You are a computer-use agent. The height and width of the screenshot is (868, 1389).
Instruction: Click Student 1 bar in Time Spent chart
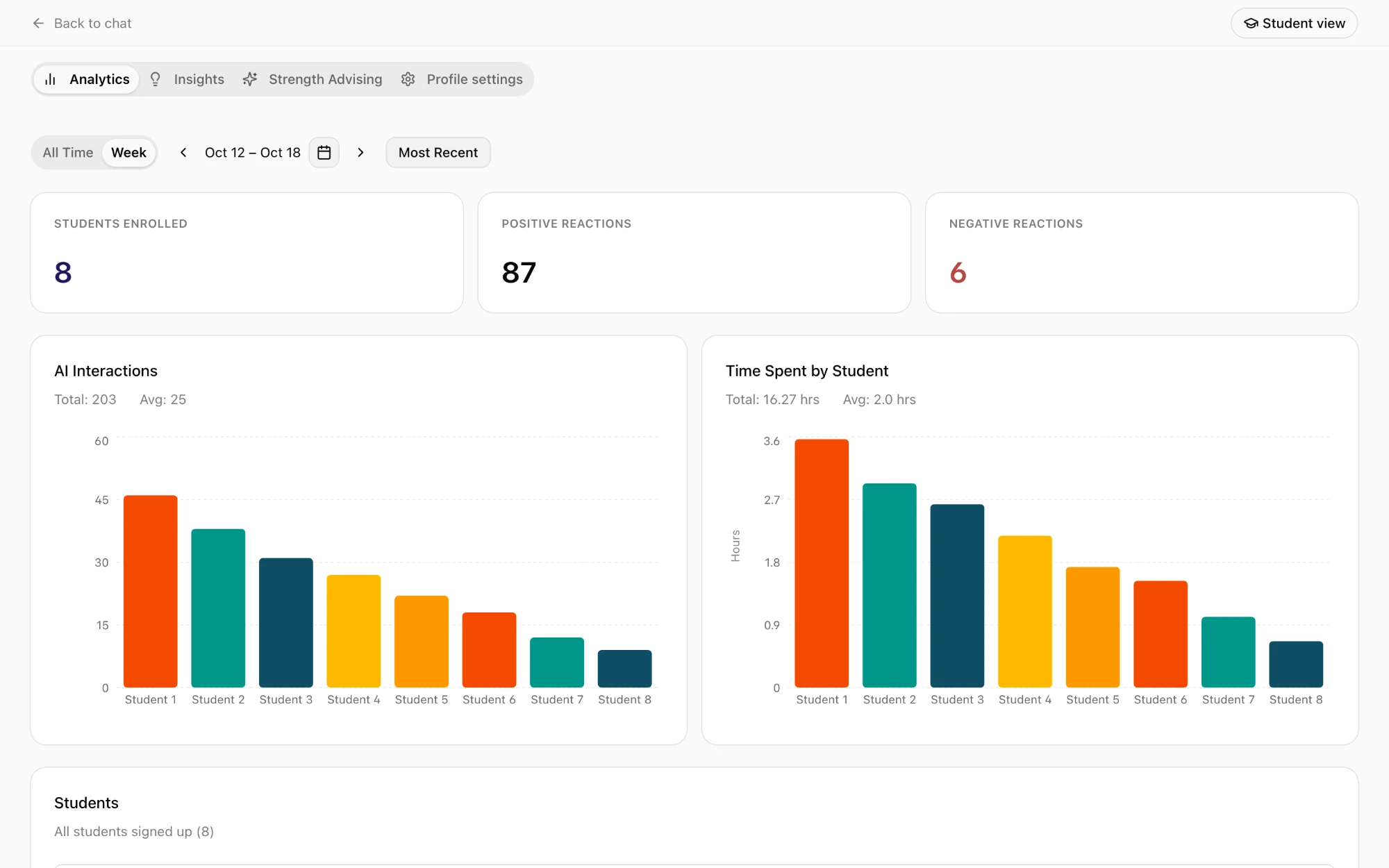(x=822, y=563)
